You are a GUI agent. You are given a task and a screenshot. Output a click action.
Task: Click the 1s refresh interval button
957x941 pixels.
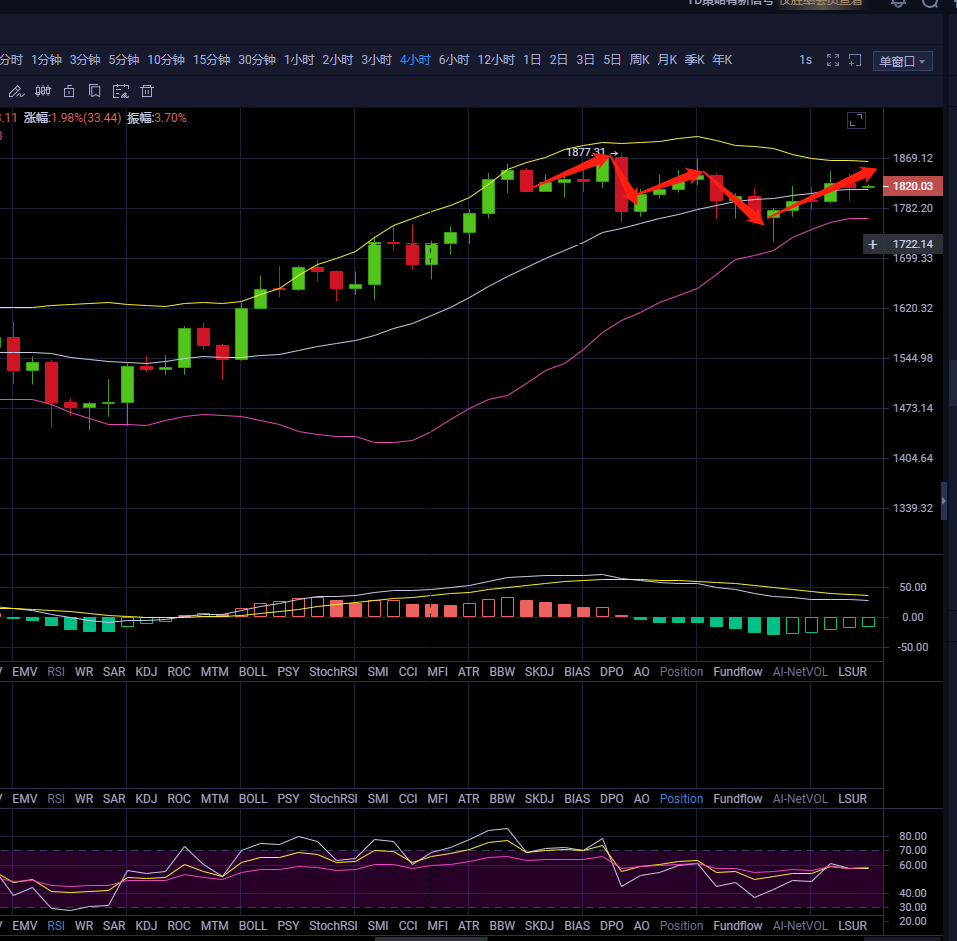805,60
